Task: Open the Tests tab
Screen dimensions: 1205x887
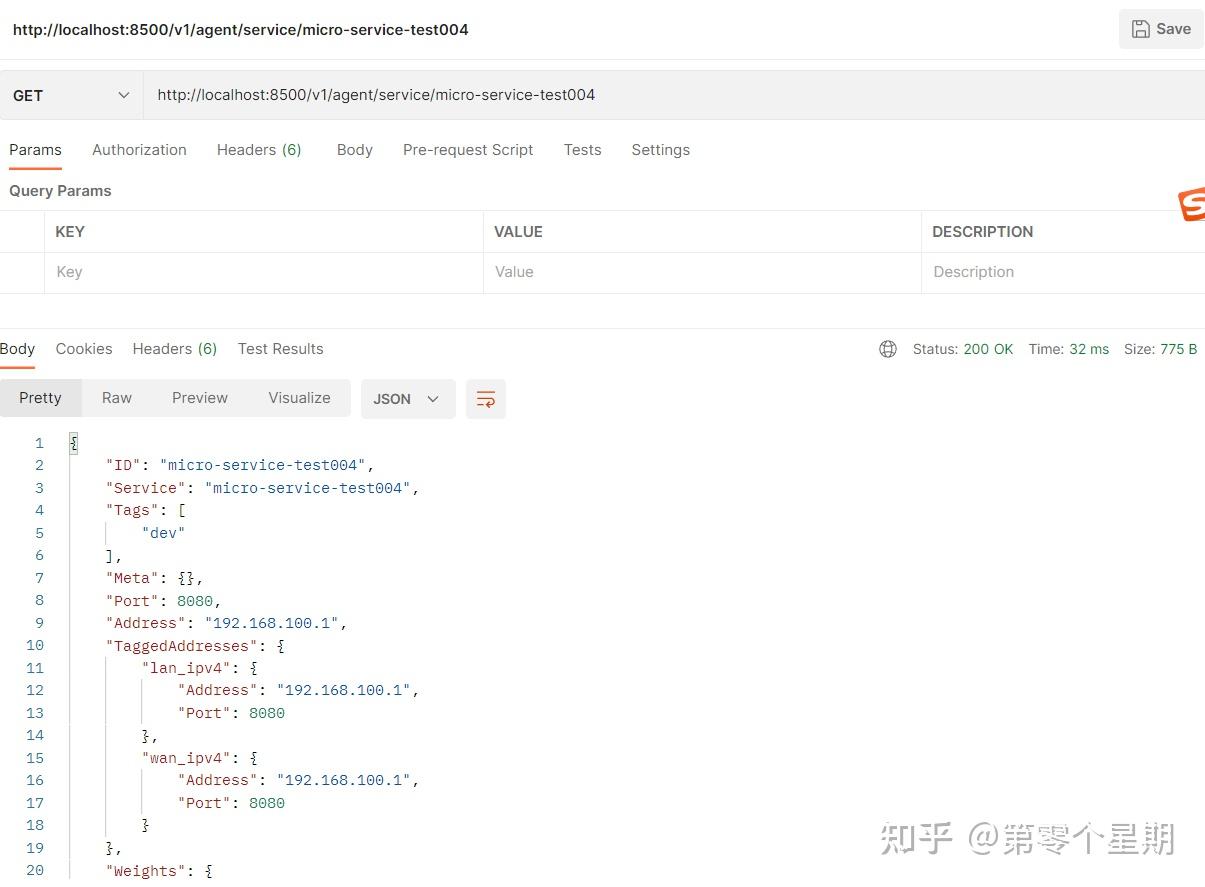Action: 582,150
